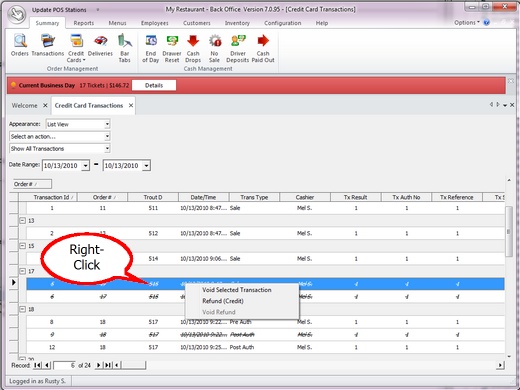
Task: Open the Credit Cards ribbon icon
Action: (76, 48)
